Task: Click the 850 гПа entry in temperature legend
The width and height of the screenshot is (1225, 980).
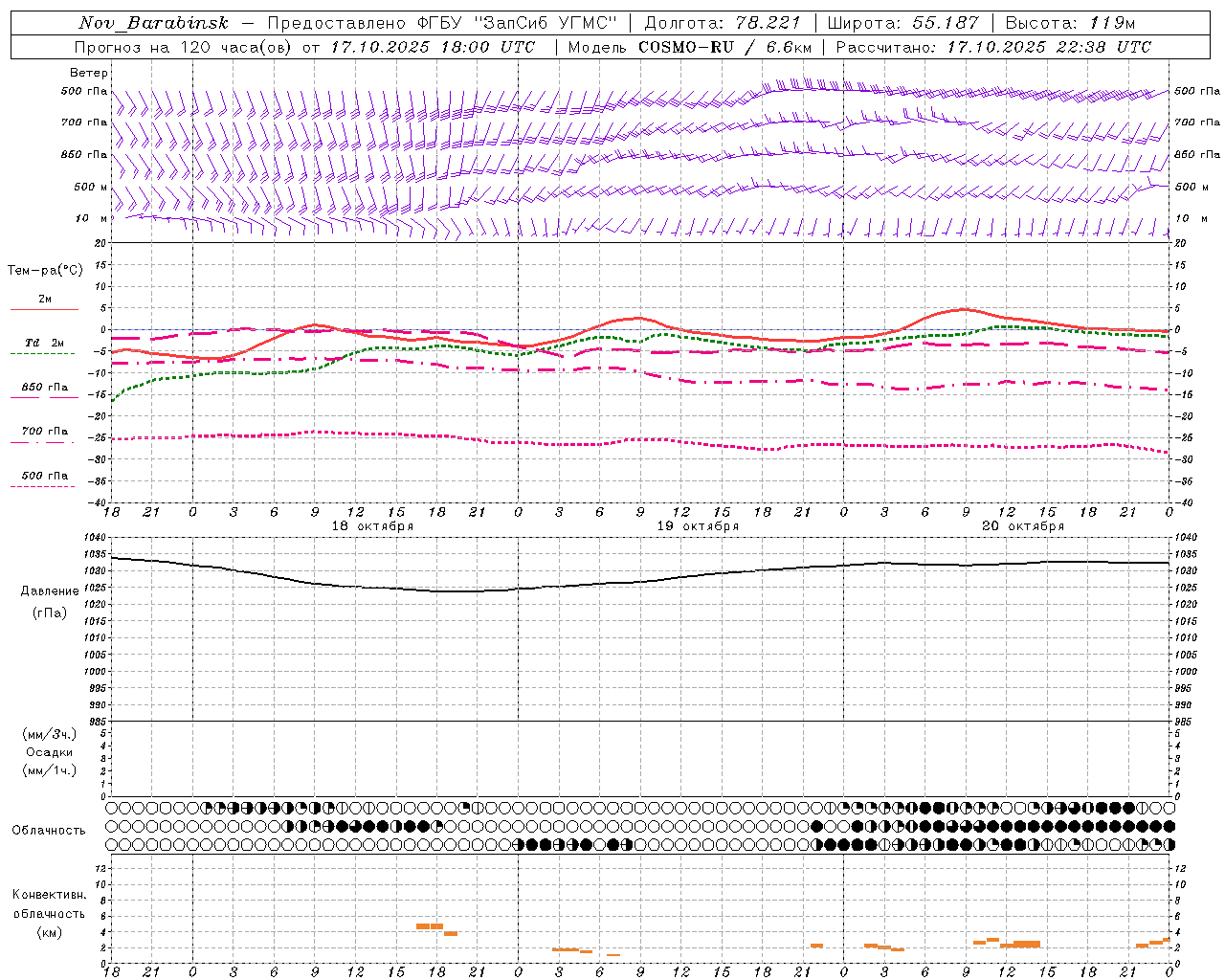Action: click(45, 388)
